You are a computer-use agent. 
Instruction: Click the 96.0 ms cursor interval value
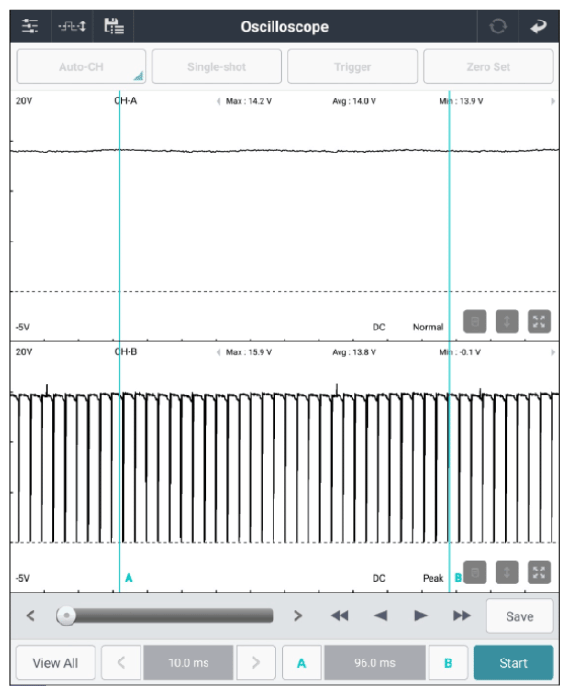tap(374, 663)
